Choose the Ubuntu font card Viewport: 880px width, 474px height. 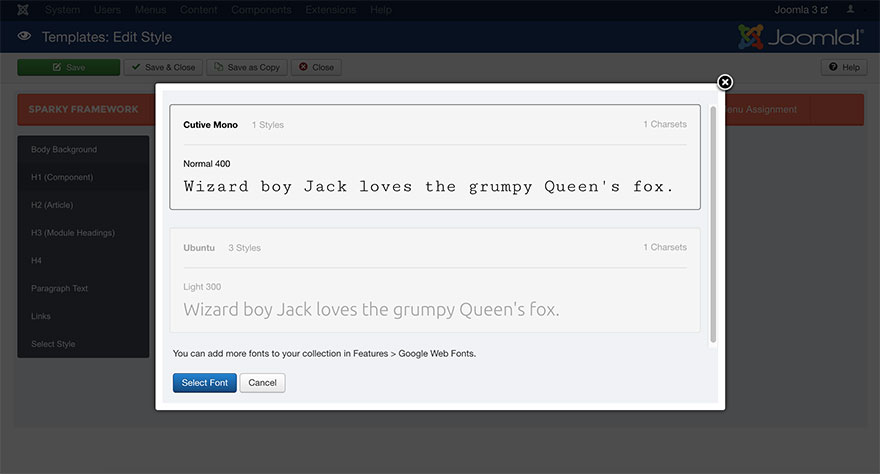[435, 280]
